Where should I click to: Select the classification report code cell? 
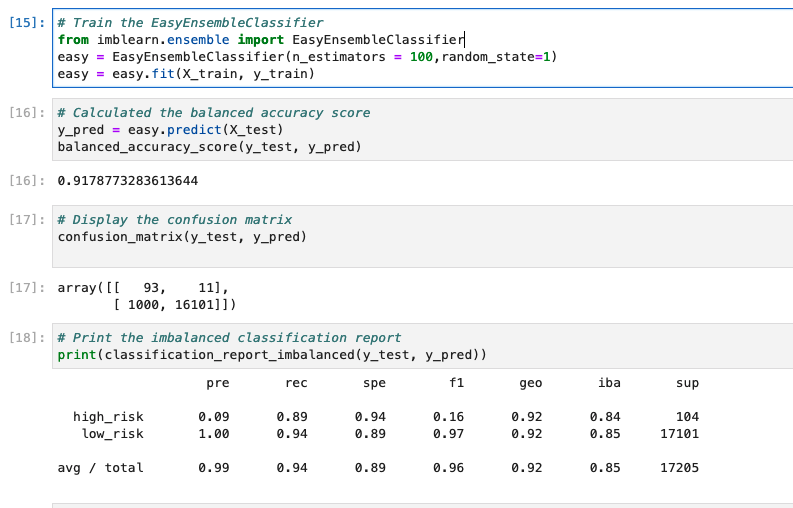tap(423, 346)
